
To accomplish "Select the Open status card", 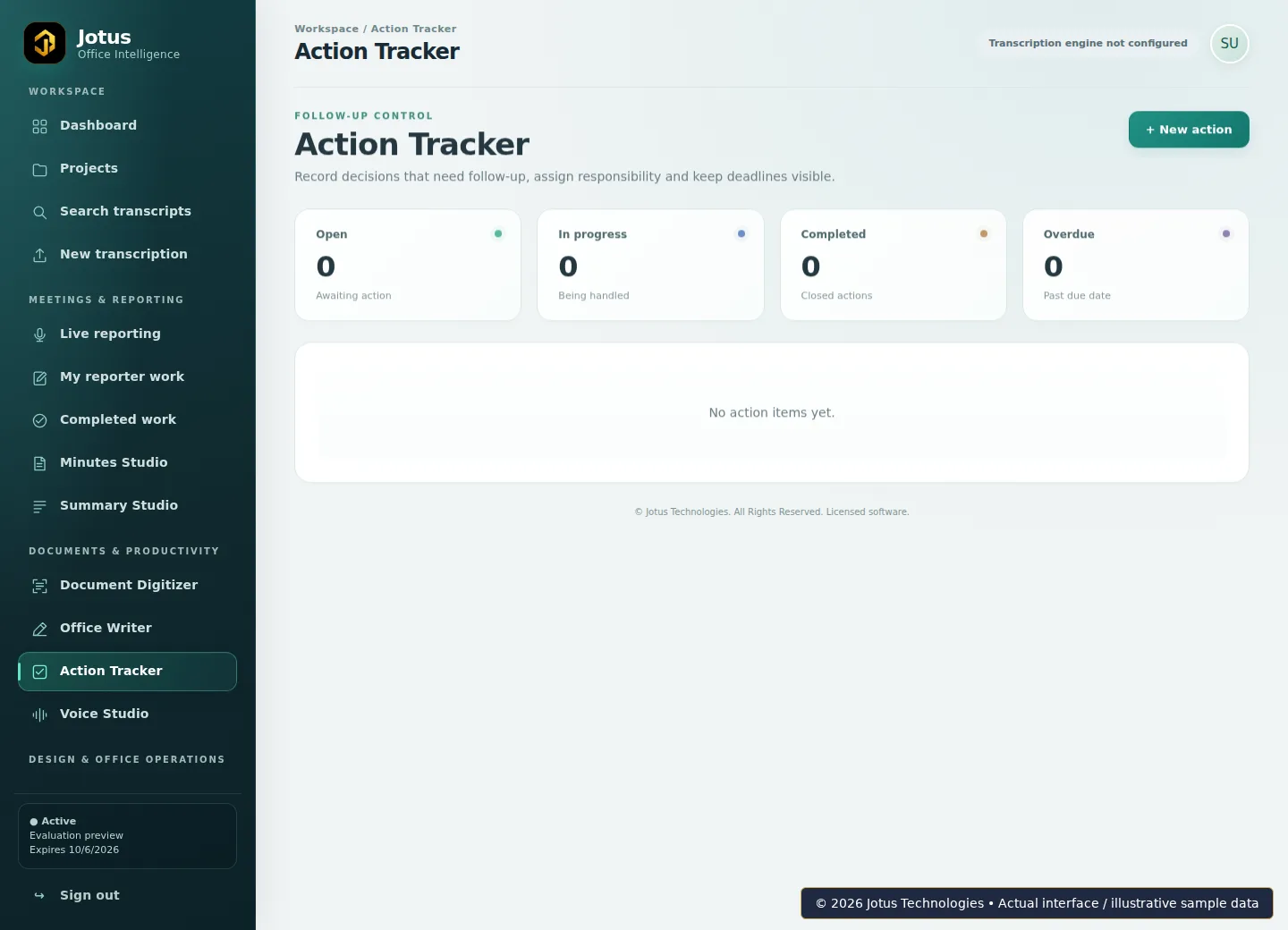I will (x=408, y=265).
